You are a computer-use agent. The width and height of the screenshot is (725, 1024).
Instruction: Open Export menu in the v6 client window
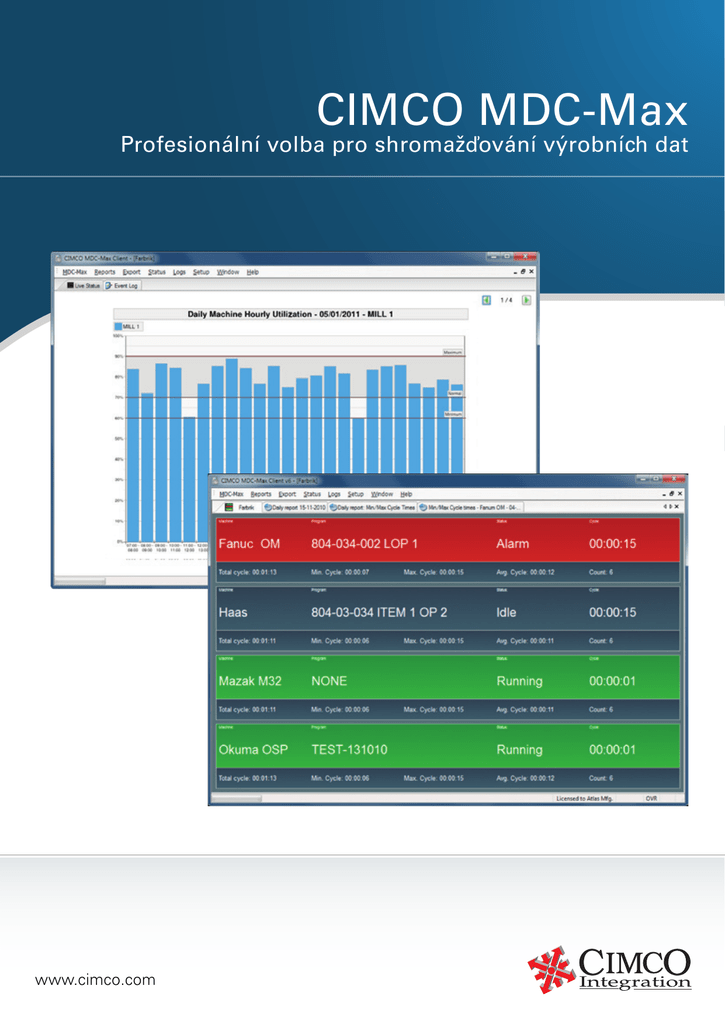pos(287,494)
